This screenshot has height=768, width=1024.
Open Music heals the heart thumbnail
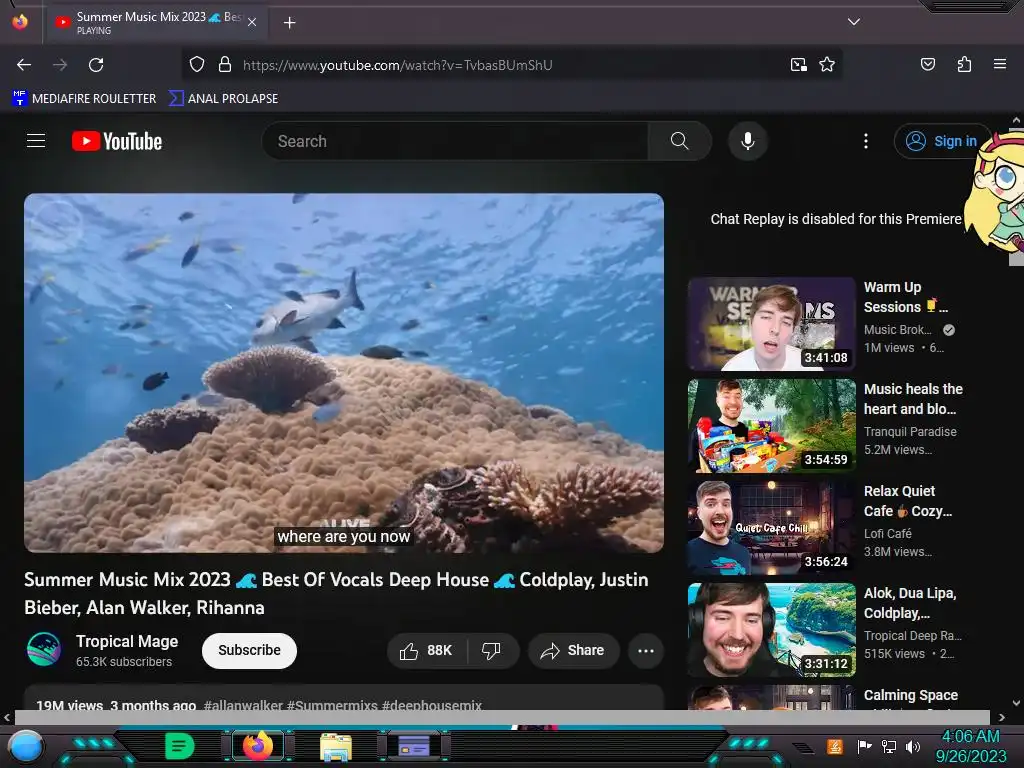[x=771, y=426]
